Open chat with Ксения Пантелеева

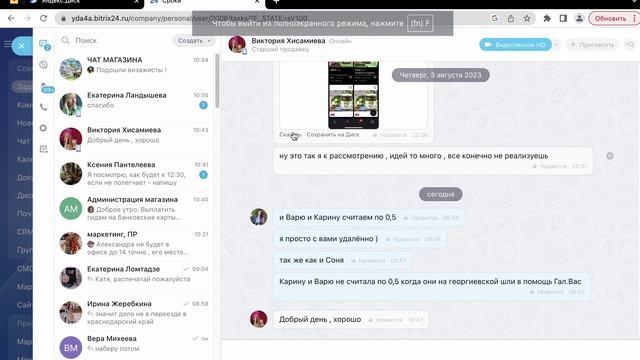click(x=134, y=173)
